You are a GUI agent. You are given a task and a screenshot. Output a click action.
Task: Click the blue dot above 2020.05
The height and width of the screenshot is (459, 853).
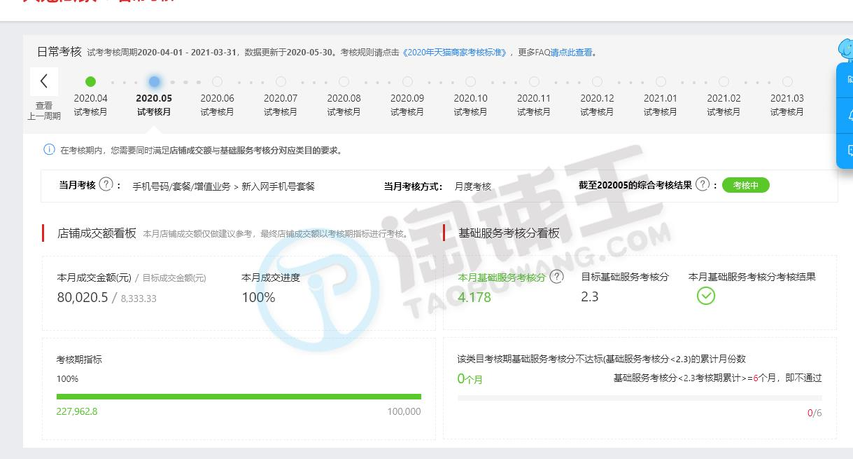pos(154,82)
